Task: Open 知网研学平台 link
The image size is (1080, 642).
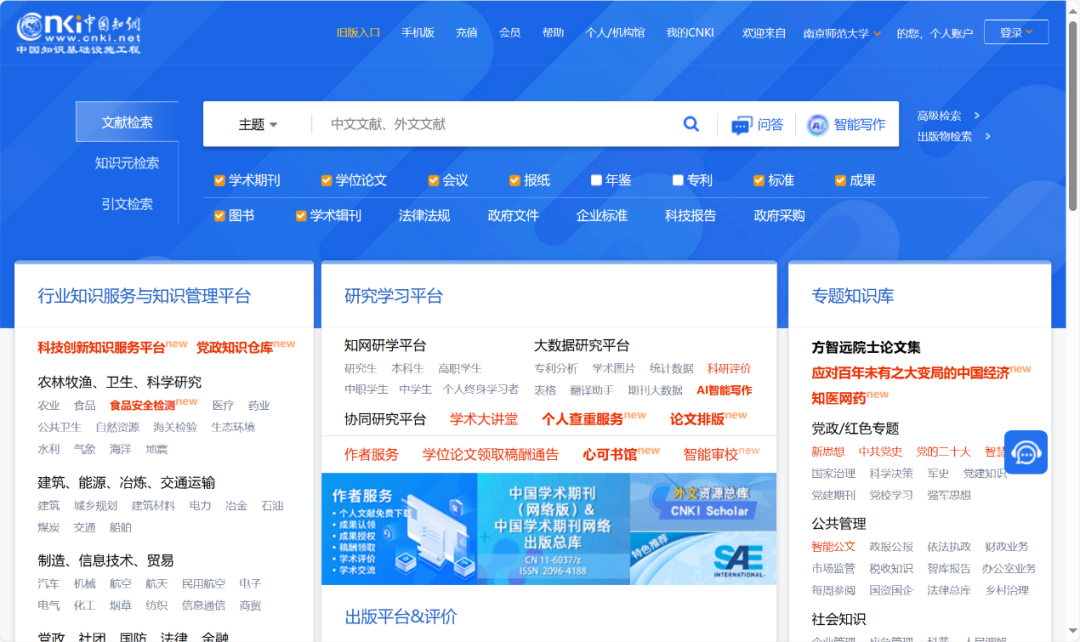Action: pos(385,345)
